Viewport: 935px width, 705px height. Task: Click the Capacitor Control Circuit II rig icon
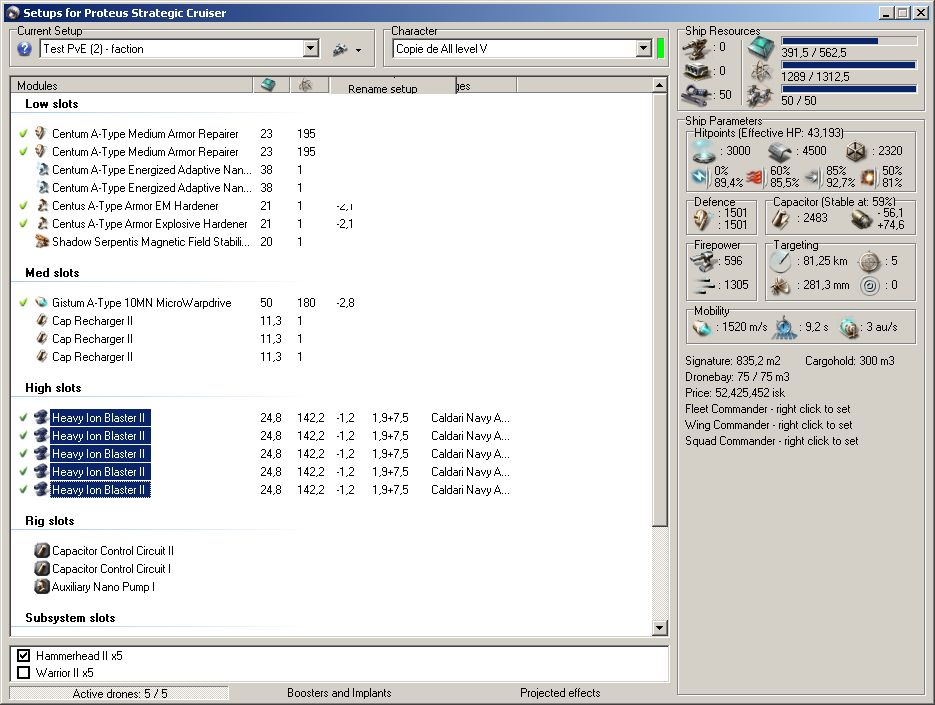[x=41, y=551]
